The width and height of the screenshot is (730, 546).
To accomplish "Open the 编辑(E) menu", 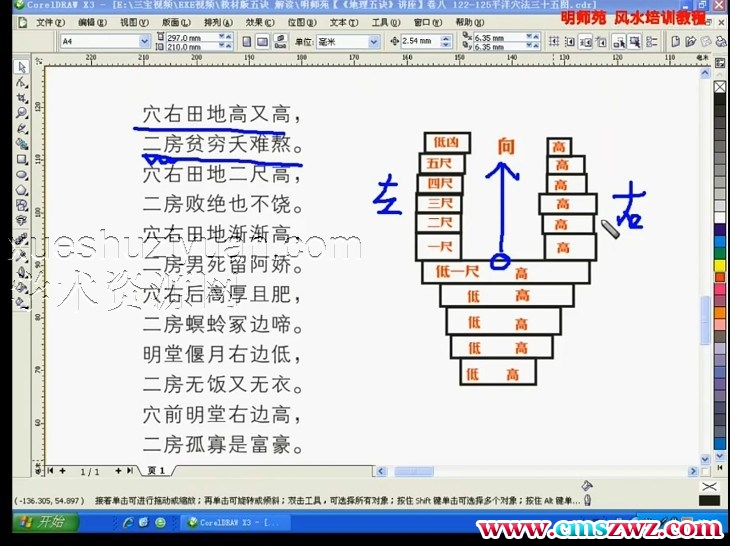I will (92, 22).
